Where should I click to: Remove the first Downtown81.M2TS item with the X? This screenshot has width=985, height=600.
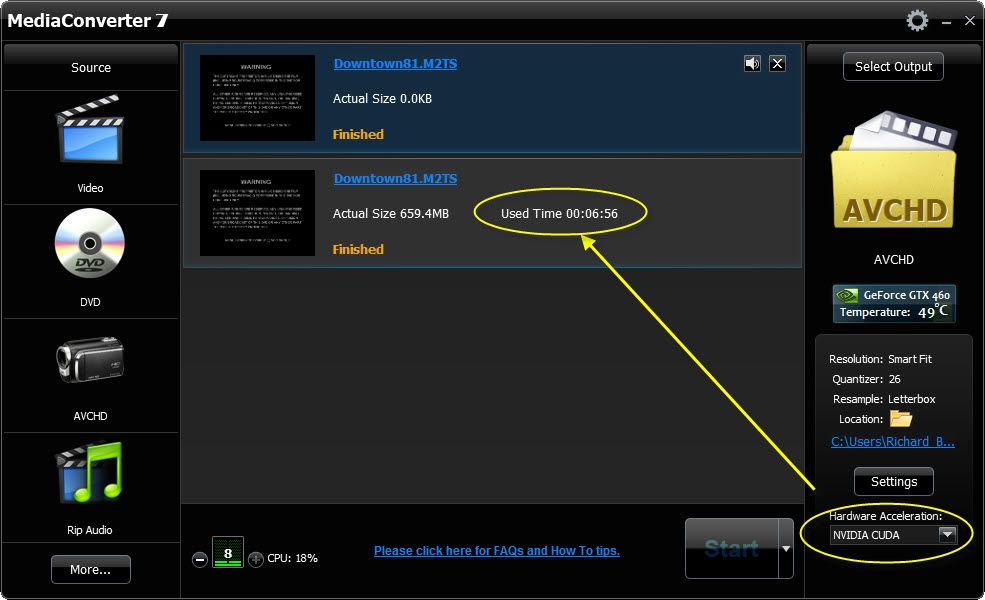778,63
